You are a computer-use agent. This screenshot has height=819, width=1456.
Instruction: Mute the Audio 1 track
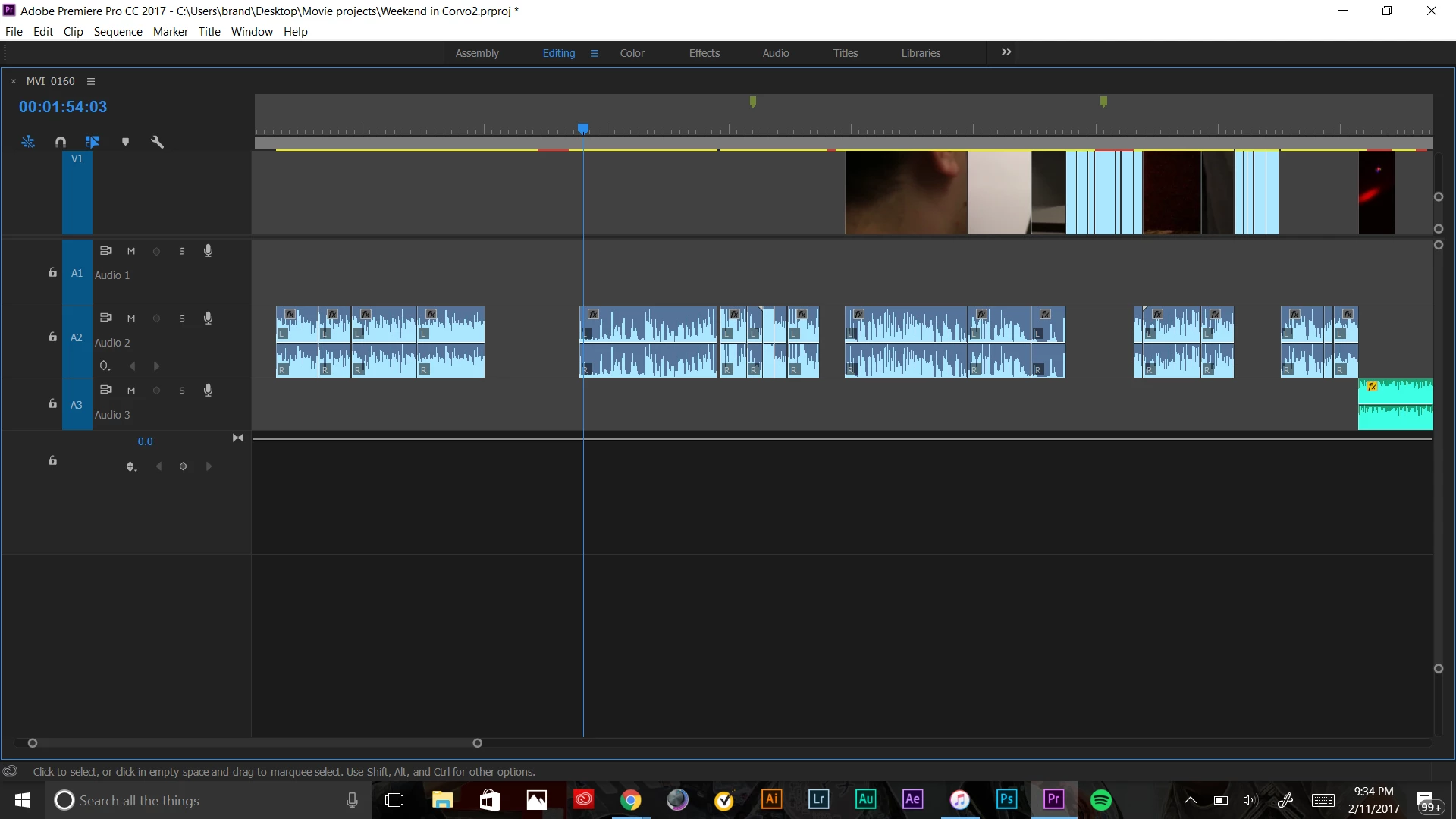131,251
